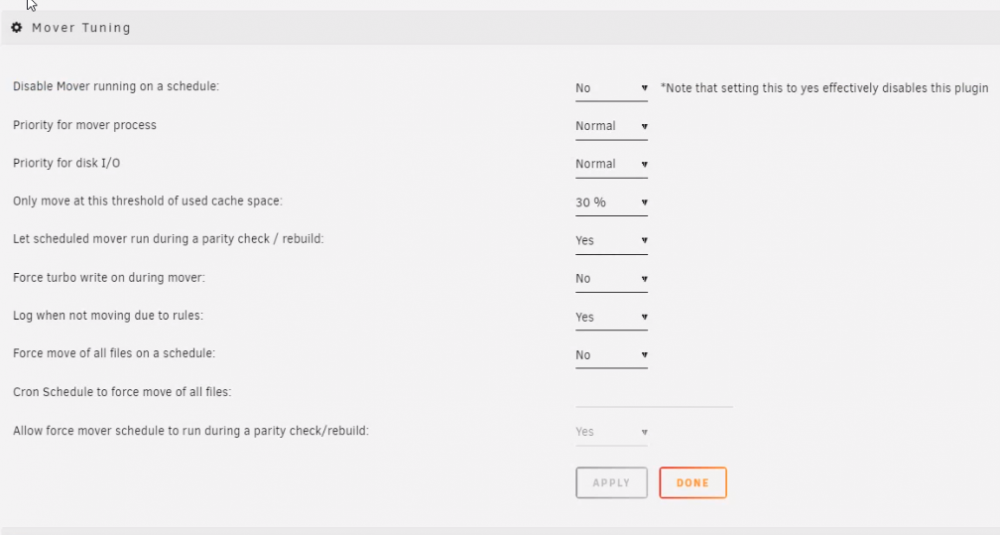Click the 'Disable Mover running on a schedule:' label

115,86
